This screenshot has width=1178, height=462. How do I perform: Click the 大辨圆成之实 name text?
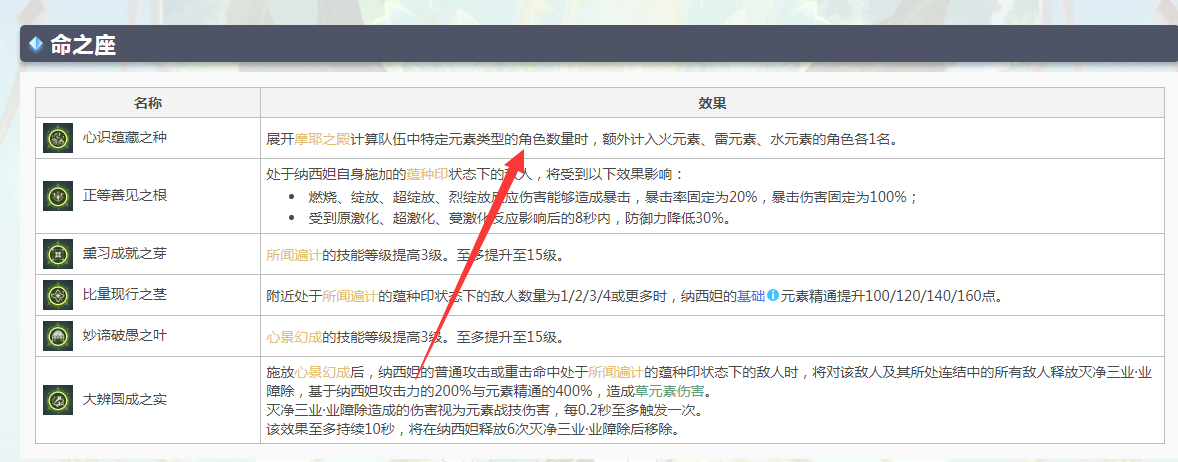pyautogui.click(x=125, y=400)
